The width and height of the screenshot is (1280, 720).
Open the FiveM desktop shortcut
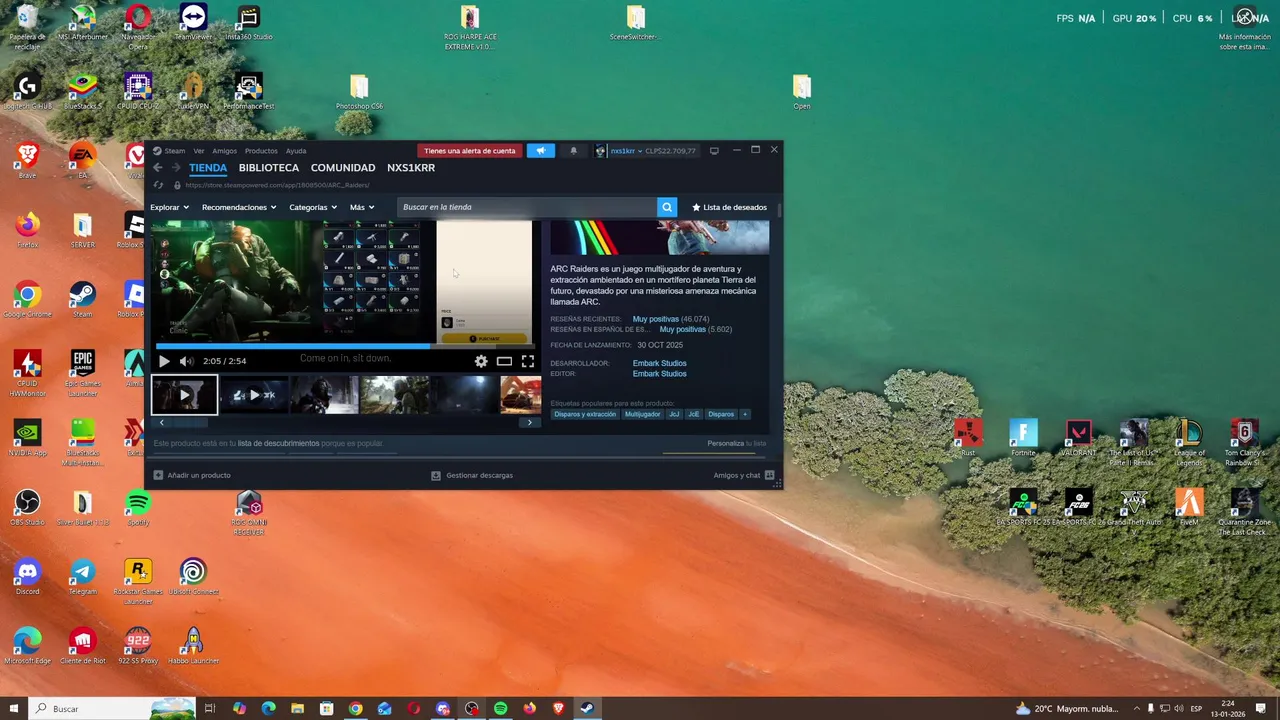[x=1189, y=507]
